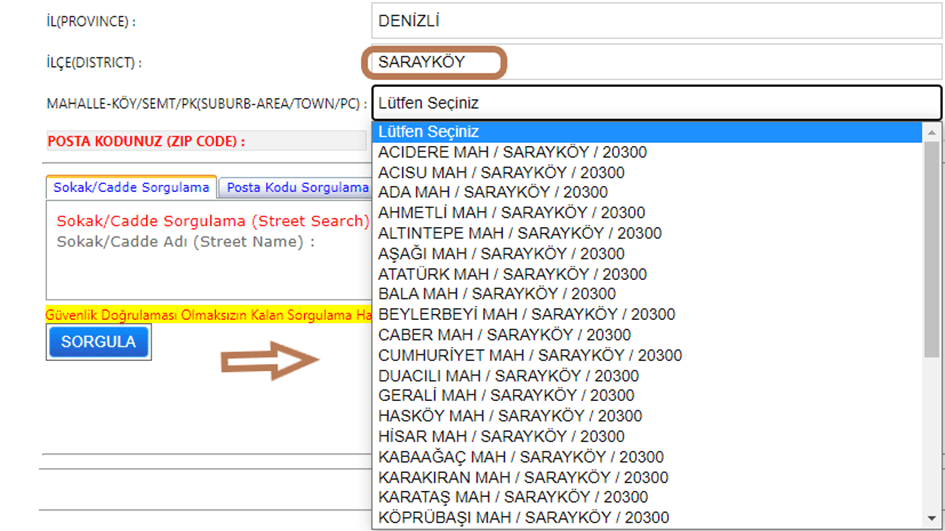The height and width of the screenshot is (531, 945).
Task: Select HASKÖY MAH neighborhood entry
Action: point(510,416)
